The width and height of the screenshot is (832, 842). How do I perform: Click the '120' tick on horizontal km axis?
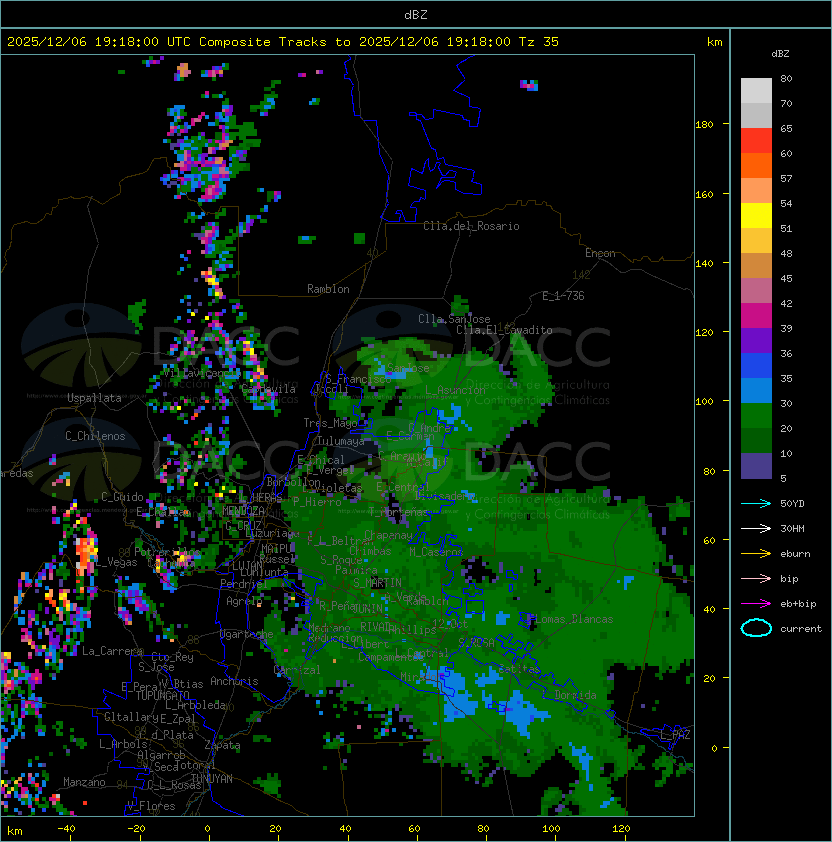pos(621,829)
